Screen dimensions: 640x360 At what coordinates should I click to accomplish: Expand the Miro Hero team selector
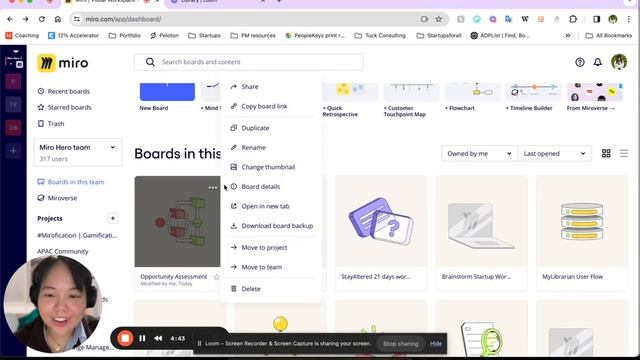click(x=78, y=153)
